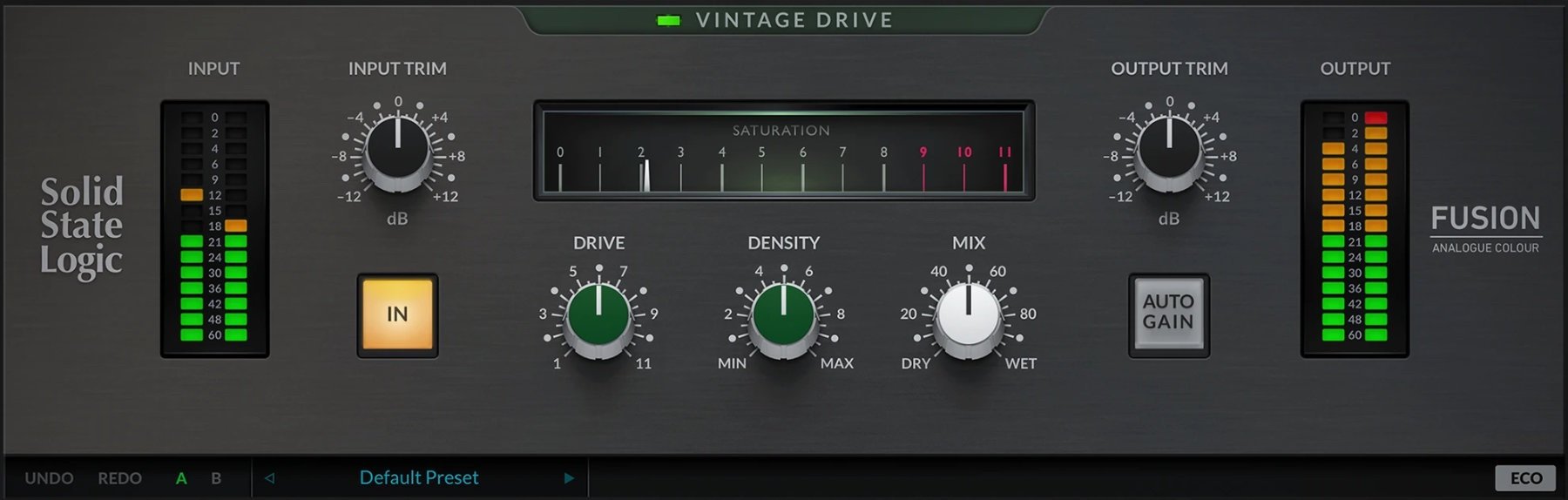The height and width of the screenshot is (500, 1568).
Task: Click the DRY marking on Mix knob
Action: (x=916, y=363)
